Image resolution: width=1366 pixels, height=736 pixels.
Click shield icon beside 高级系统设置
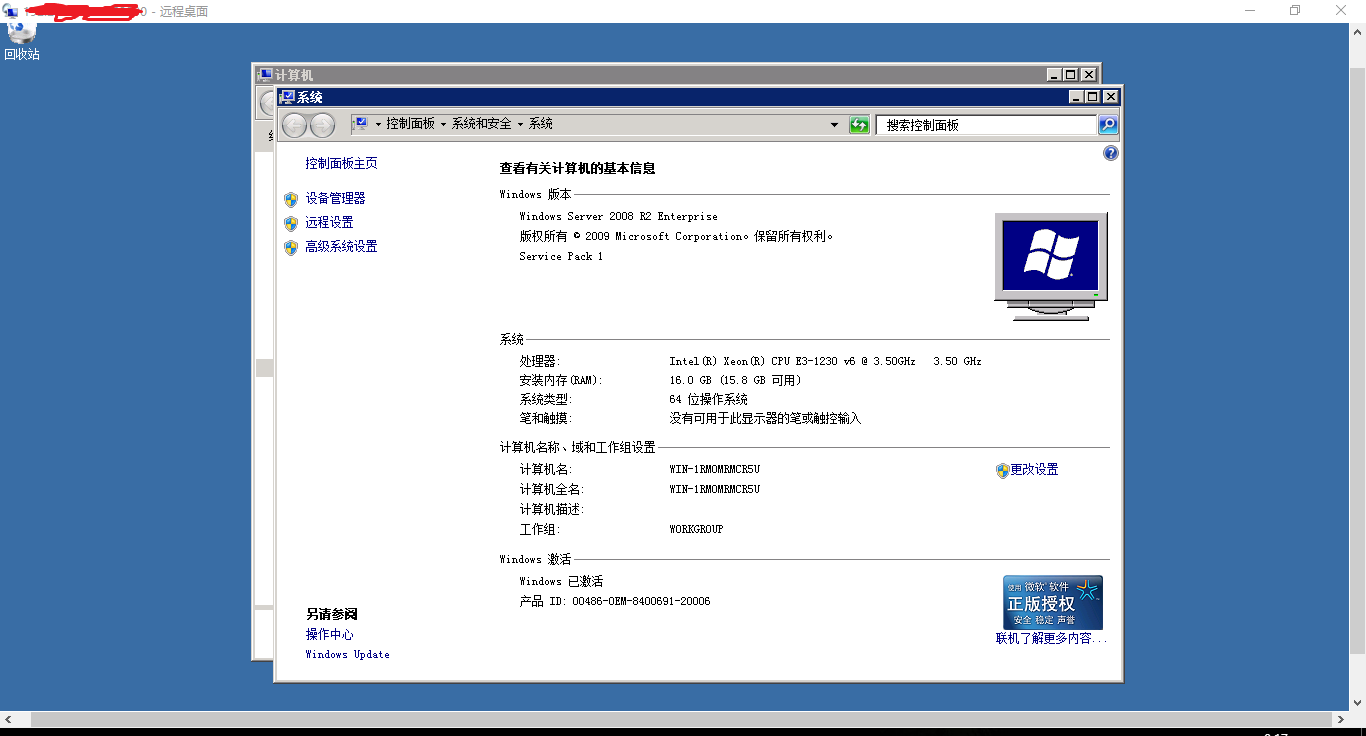click(291, 247)
